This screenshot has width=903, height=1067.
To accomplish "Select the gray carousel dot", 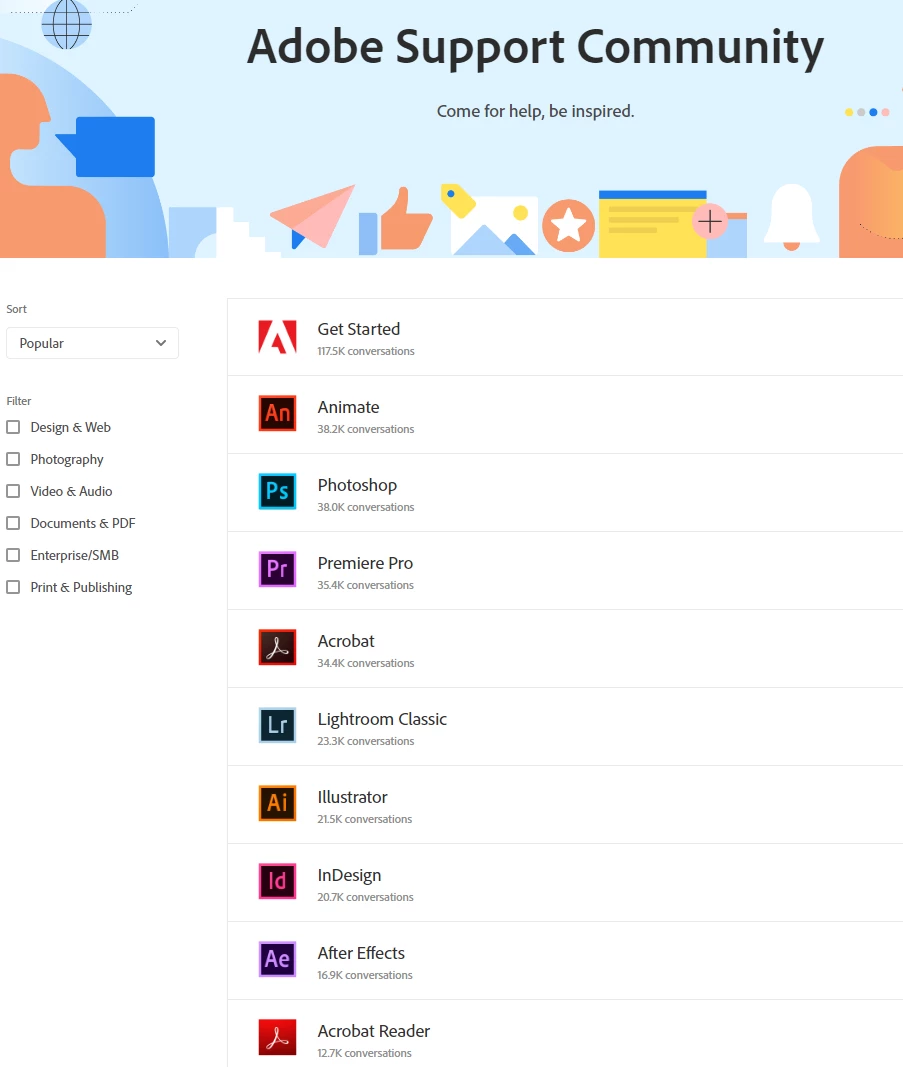I will coord(861,112).
